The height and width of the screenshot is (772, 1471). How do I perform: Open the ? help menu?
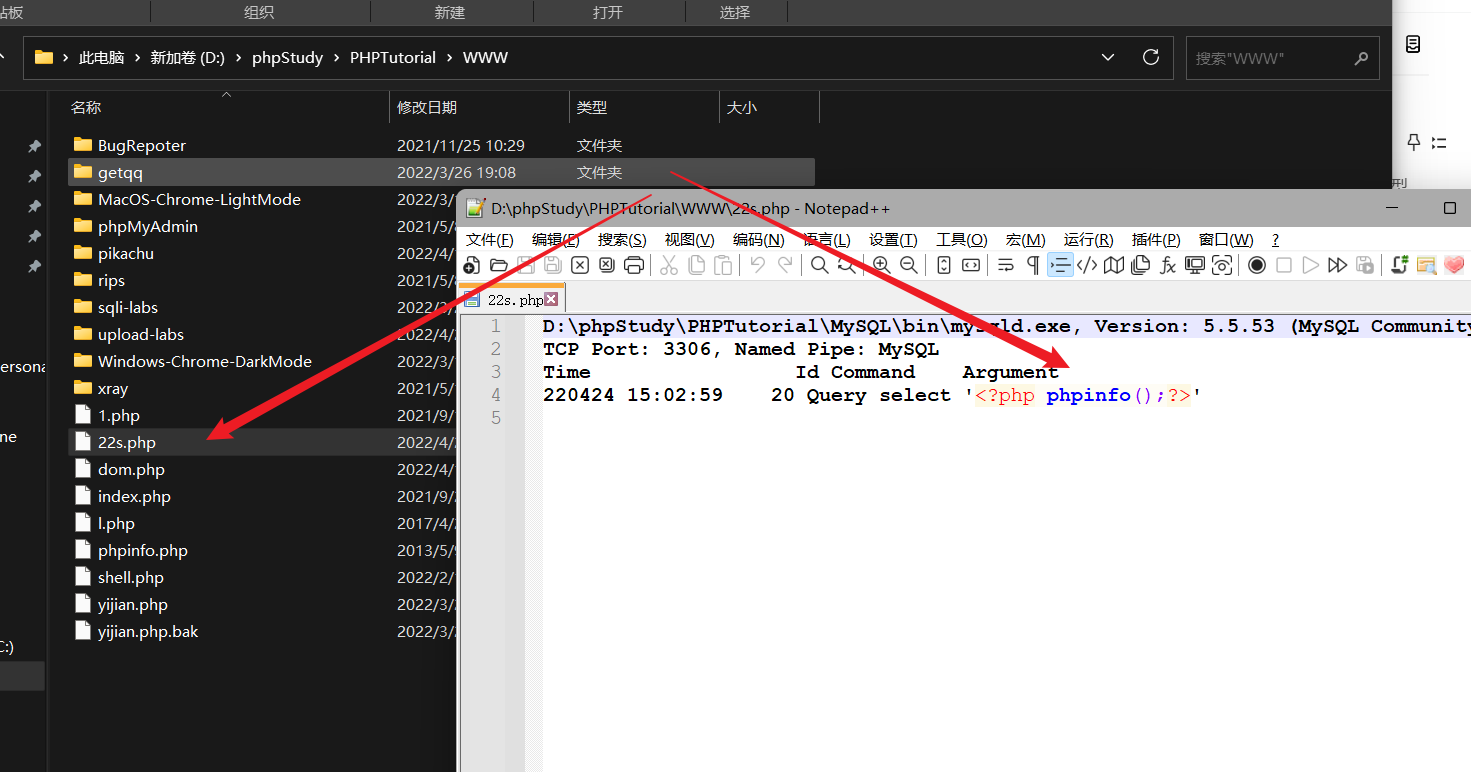coord(1275,240)
